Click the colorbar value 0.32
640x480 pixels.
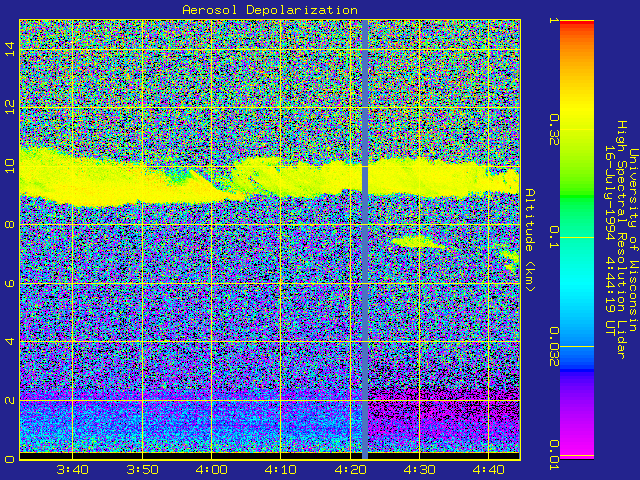554,129
